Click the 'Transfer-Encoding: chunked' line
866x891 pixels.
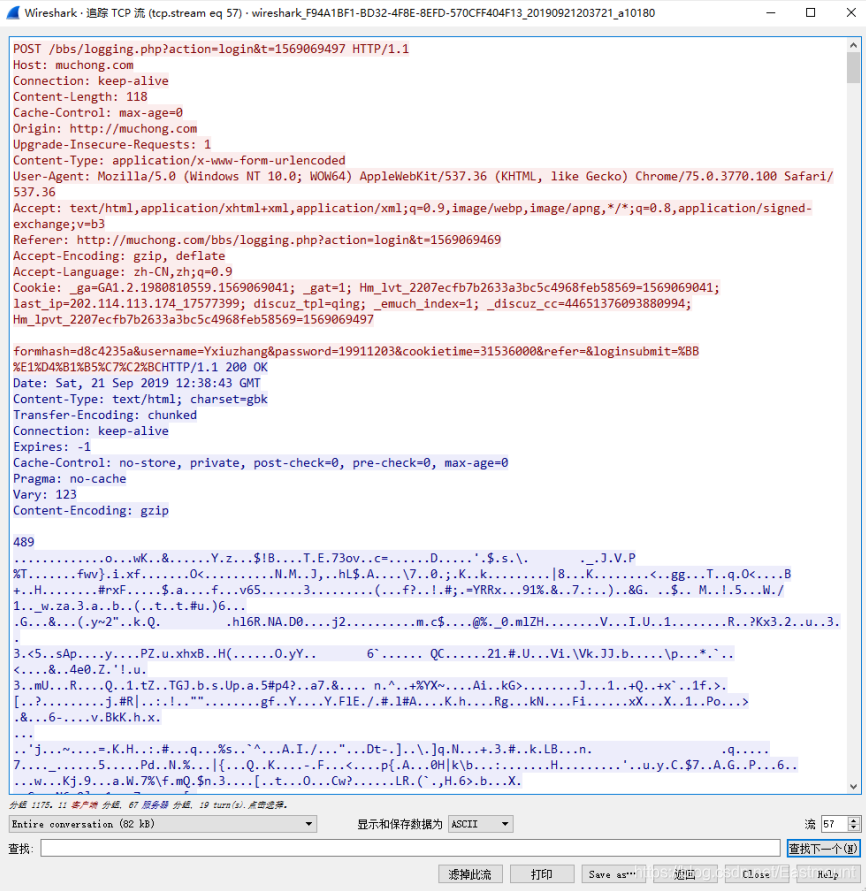point(105,415)
